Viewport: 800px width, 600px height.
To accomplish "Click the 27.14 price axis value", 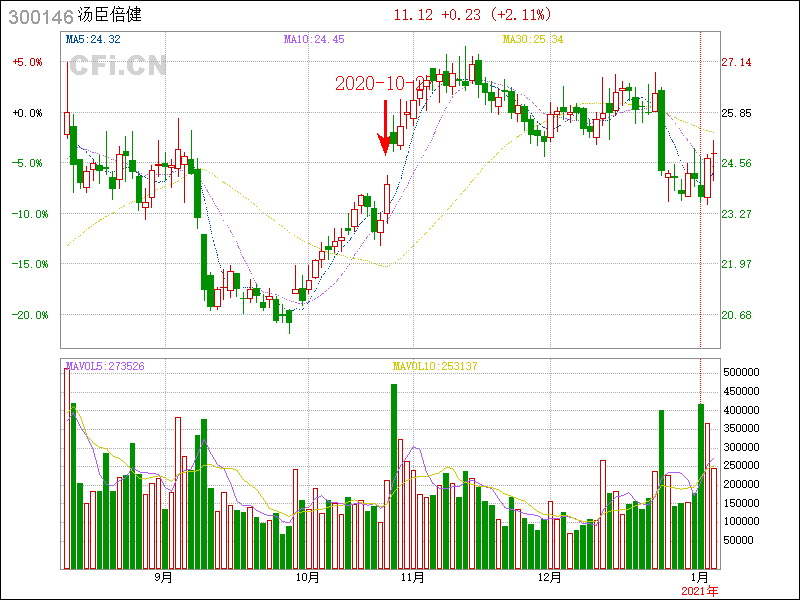I will coord(736,62).
